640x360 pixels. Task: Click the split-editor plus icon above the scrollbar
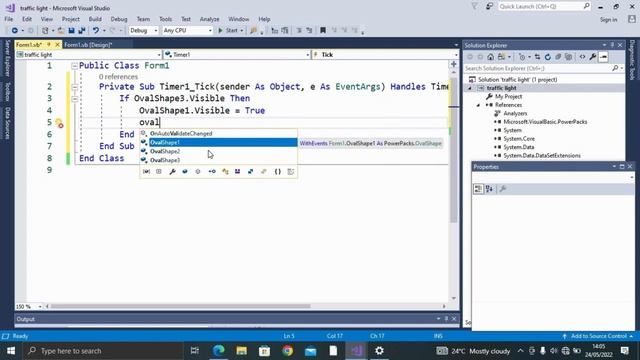[453, 64]
